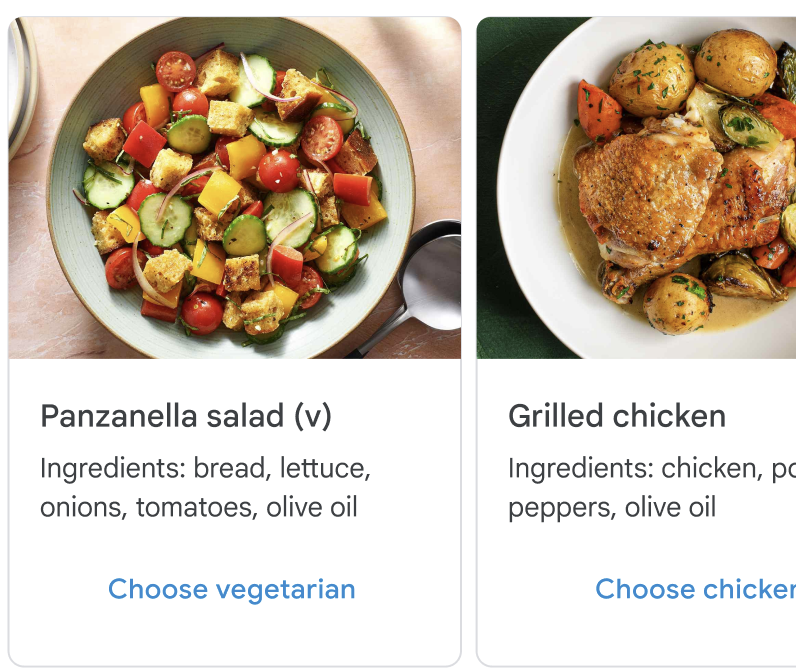
Task: Click "peppers, olive oil" line in chicken card
Action: [612, 507]
